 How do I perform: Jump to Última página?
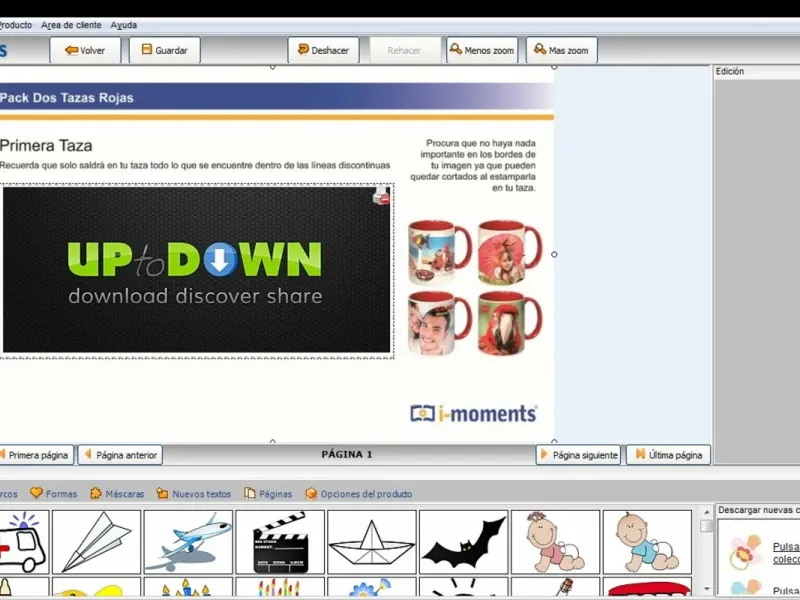click(668, 455)
